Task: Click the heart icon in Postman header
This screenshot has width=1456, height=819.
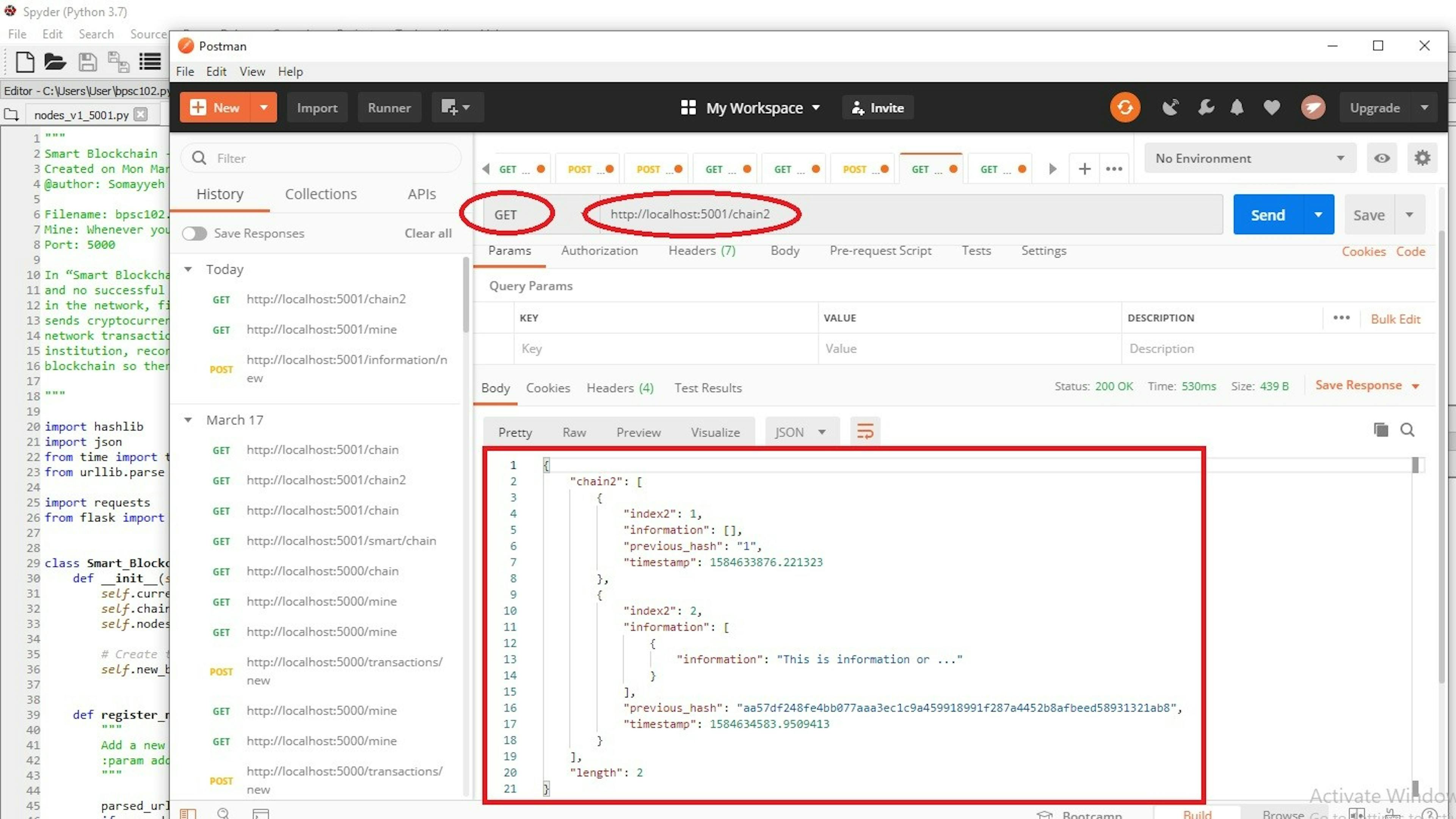Action: click(x=1272, y=107)
